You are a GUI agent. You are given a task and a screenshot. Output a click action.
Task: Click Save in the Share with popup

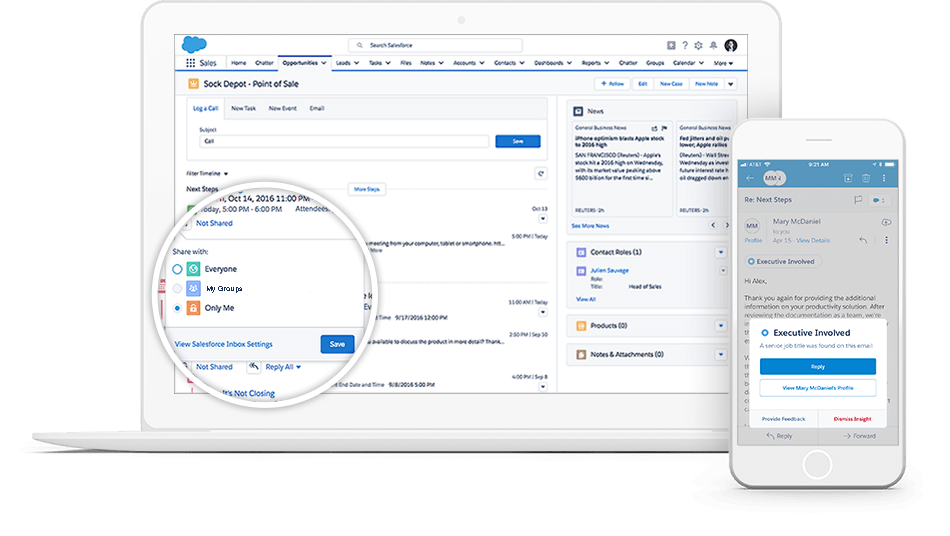click(337, 344)
